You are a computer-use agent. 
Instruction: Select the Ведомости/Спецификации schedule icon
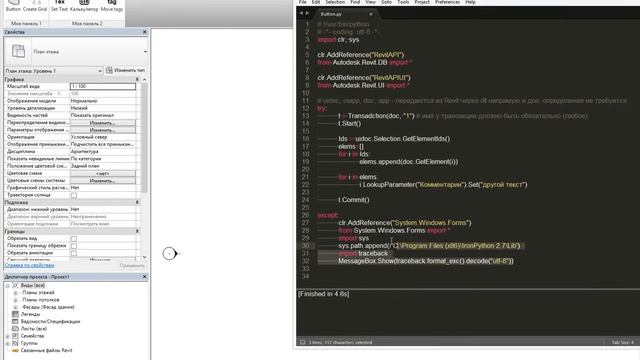click(16, 322)
